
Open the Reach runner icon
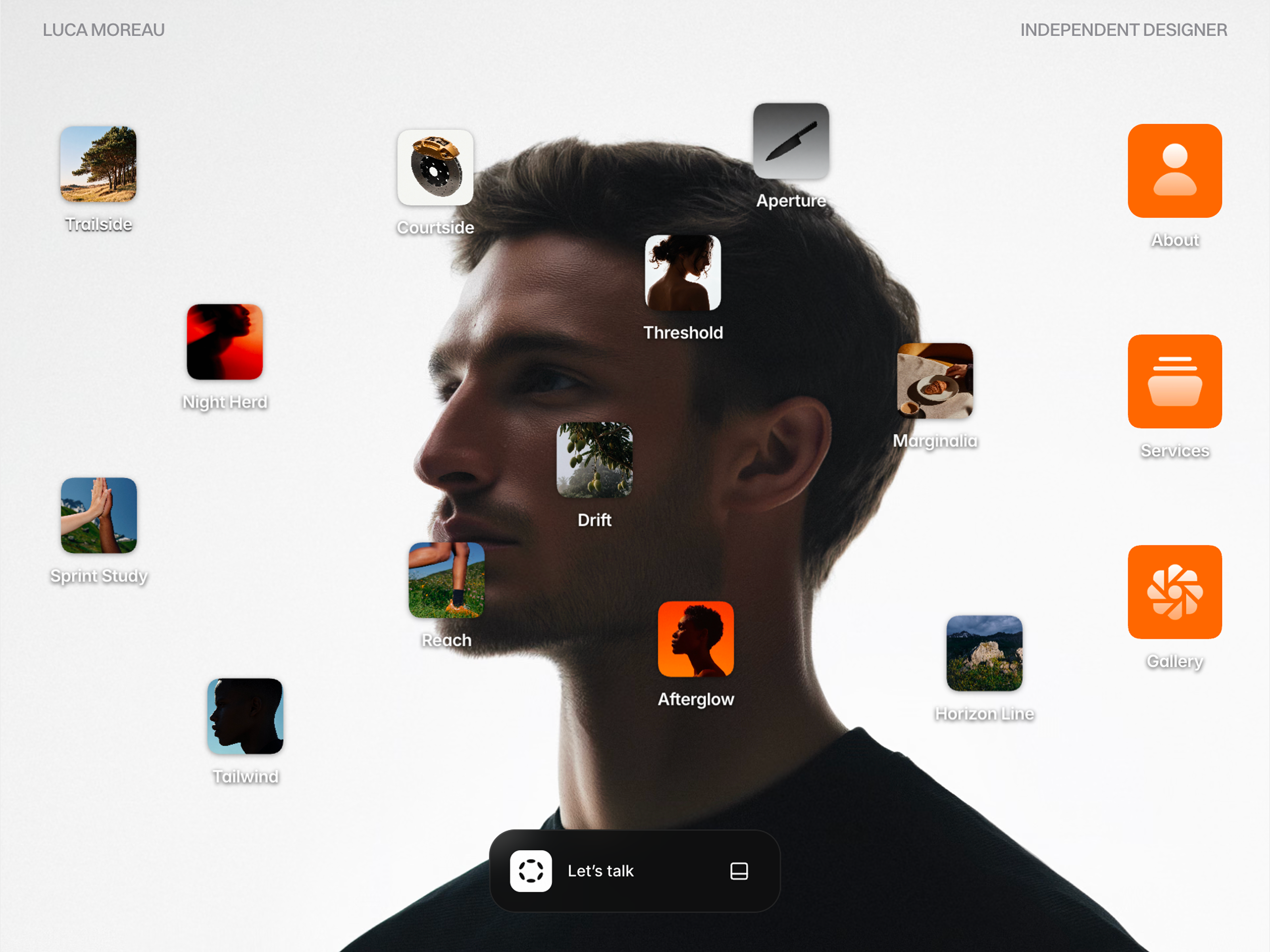tap(446, 580)
